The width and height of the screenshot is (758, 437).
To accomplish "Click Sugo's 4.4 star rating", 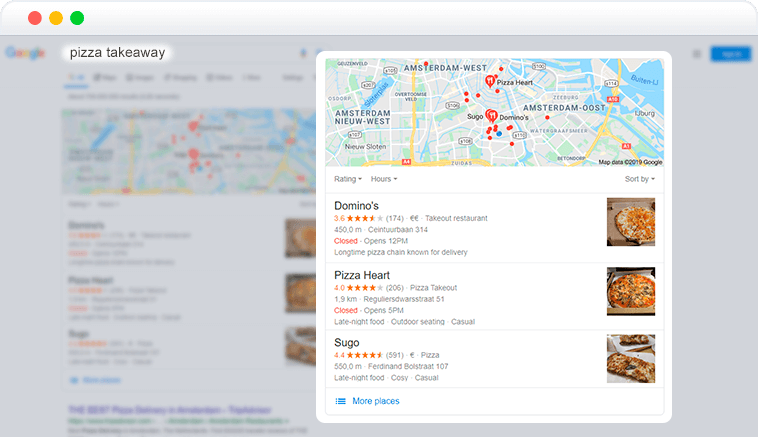I will coord(358,355).
